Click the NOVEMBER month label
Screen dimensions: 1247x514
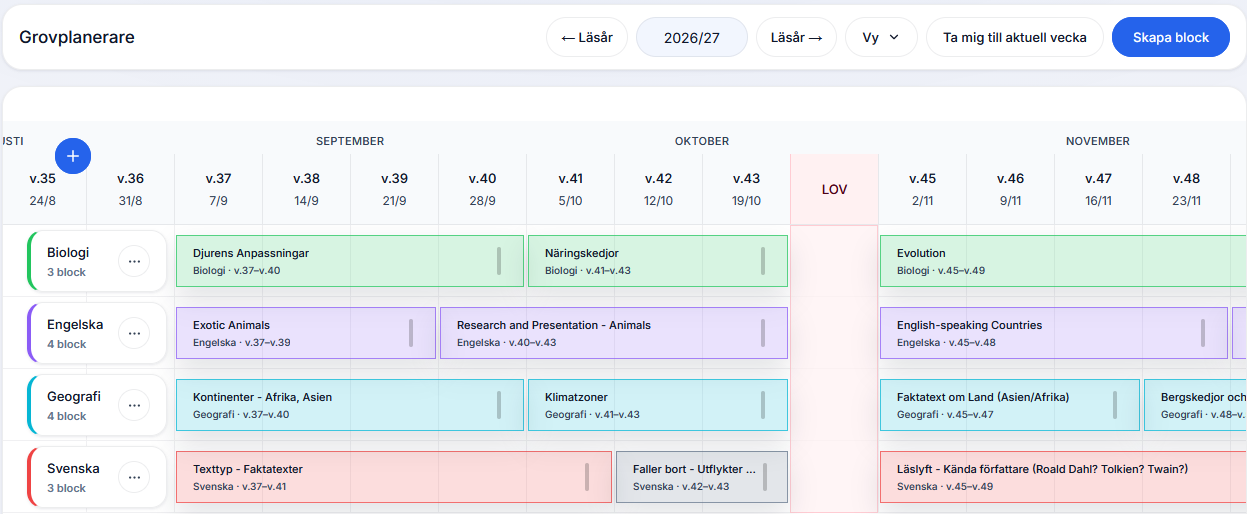pos(1098,141)
